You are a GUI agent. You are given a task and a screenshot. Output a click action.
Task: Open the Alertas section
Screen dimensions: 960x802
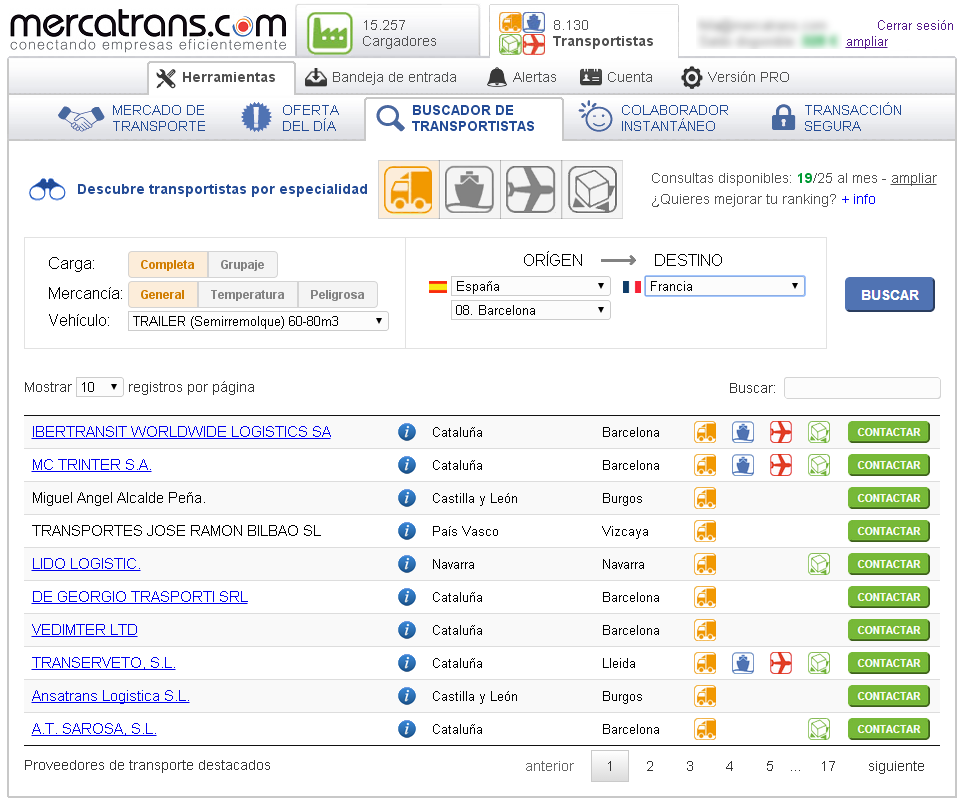pyautogui.click(x=522, y=78)
